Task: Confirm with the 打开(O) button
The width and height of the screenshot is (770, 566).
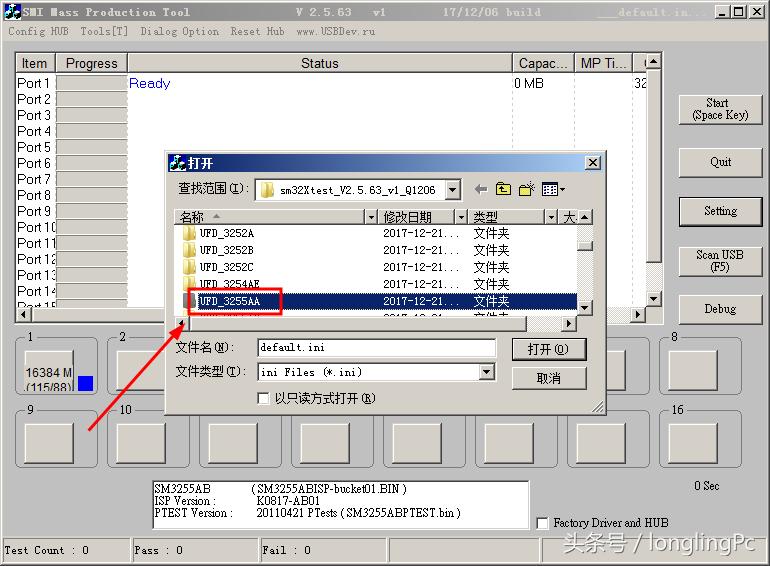Action: [x=549, y=350]
